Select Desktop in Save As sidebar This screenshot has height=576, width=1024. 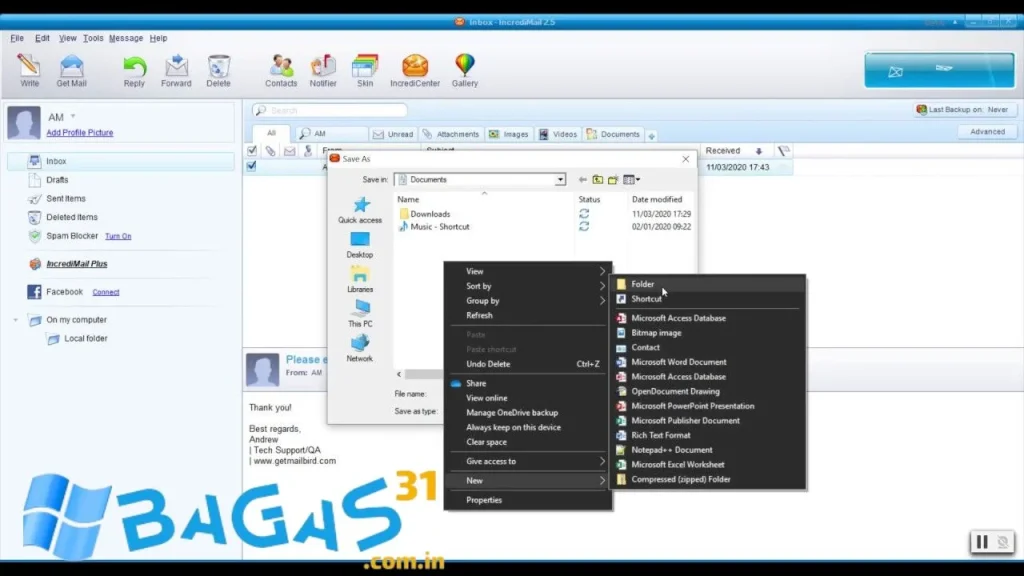(x=360, y=245)
